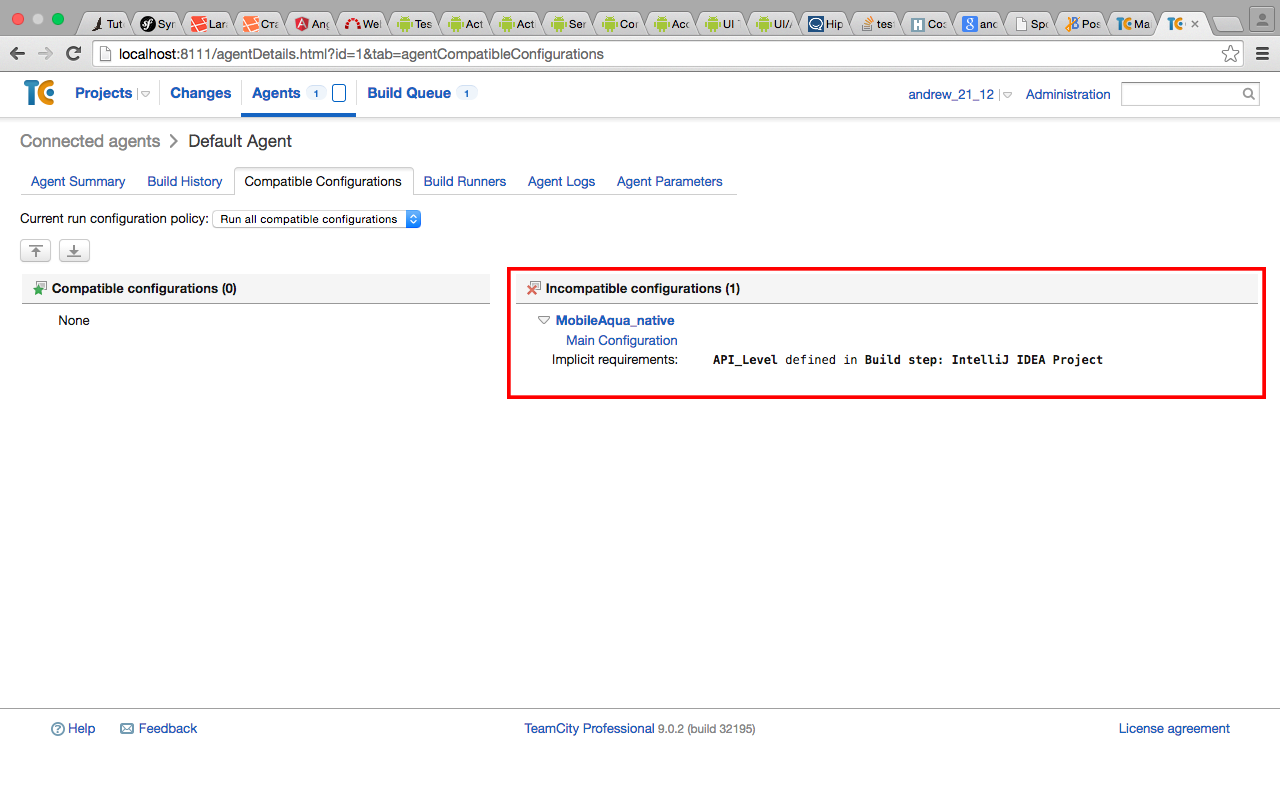Click the License agreement link
Screen dimensions: 1280x800
(1174, 728)
